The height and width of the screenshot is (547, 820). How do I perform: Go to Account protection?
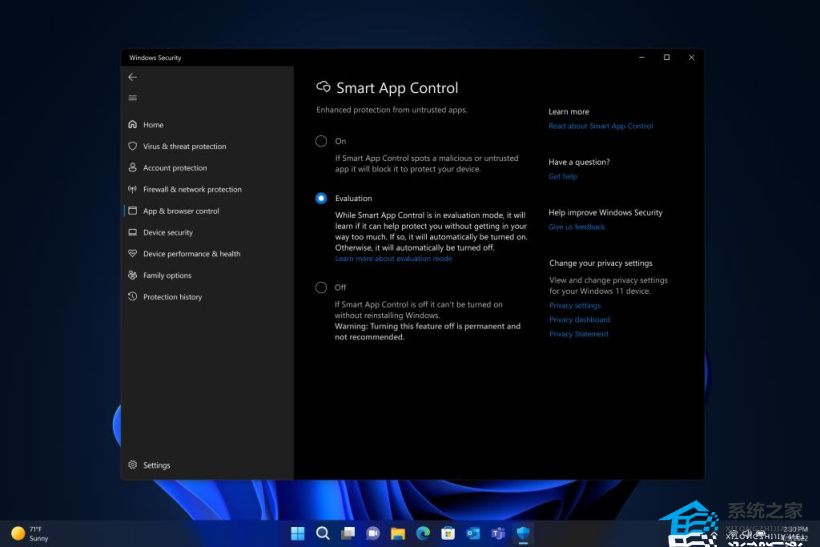pos(174,168)
